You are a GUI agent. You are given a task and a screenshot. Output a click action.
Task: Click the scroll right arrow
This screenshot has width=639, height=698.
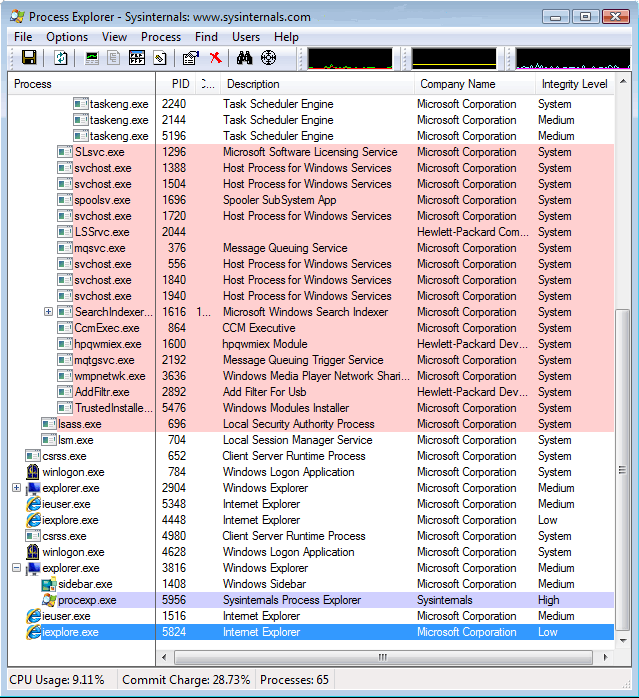click(606, 657)
